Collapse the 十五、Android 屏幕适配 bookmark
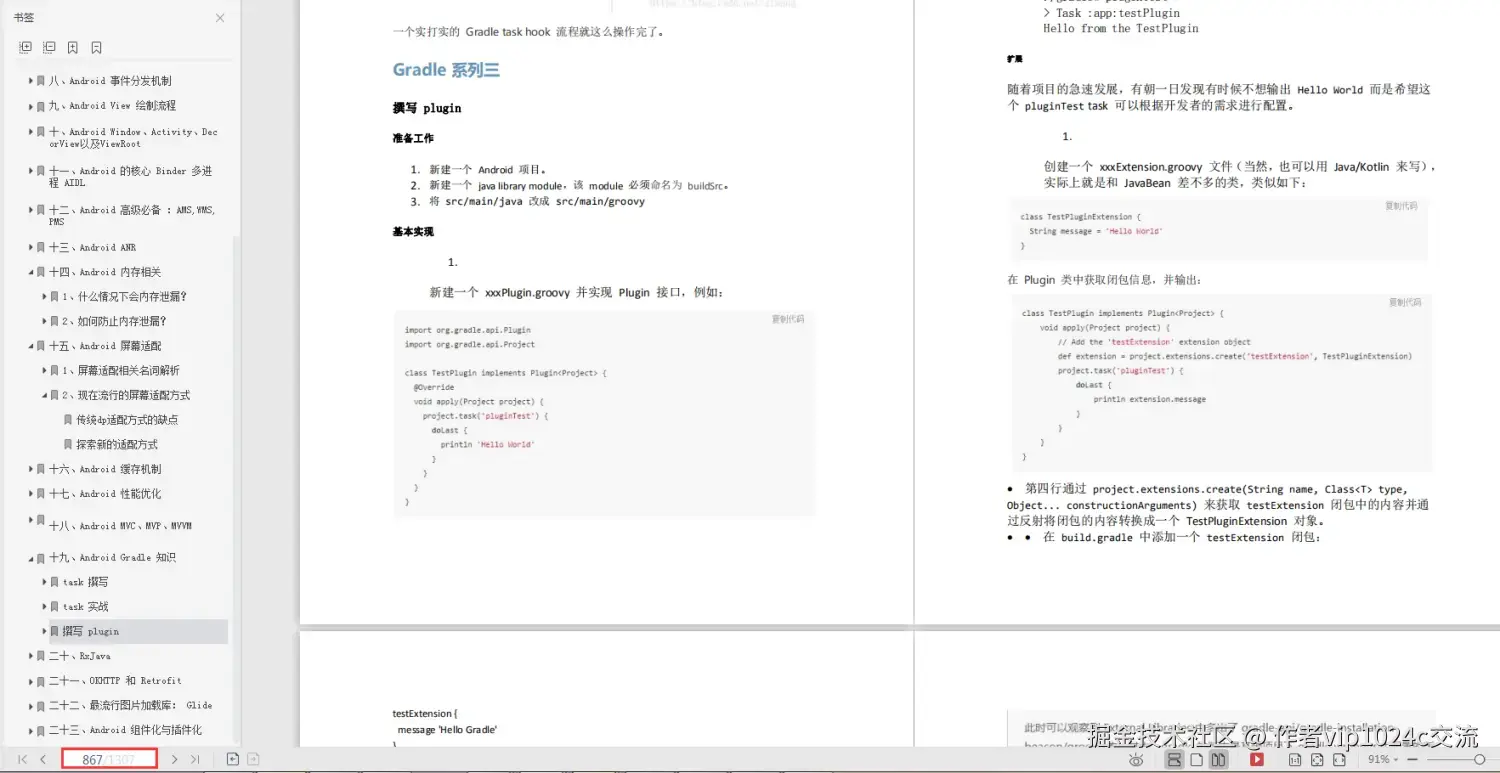Image resolution: width=1500 pixels, height=773 pixels. tap(33, 345)
